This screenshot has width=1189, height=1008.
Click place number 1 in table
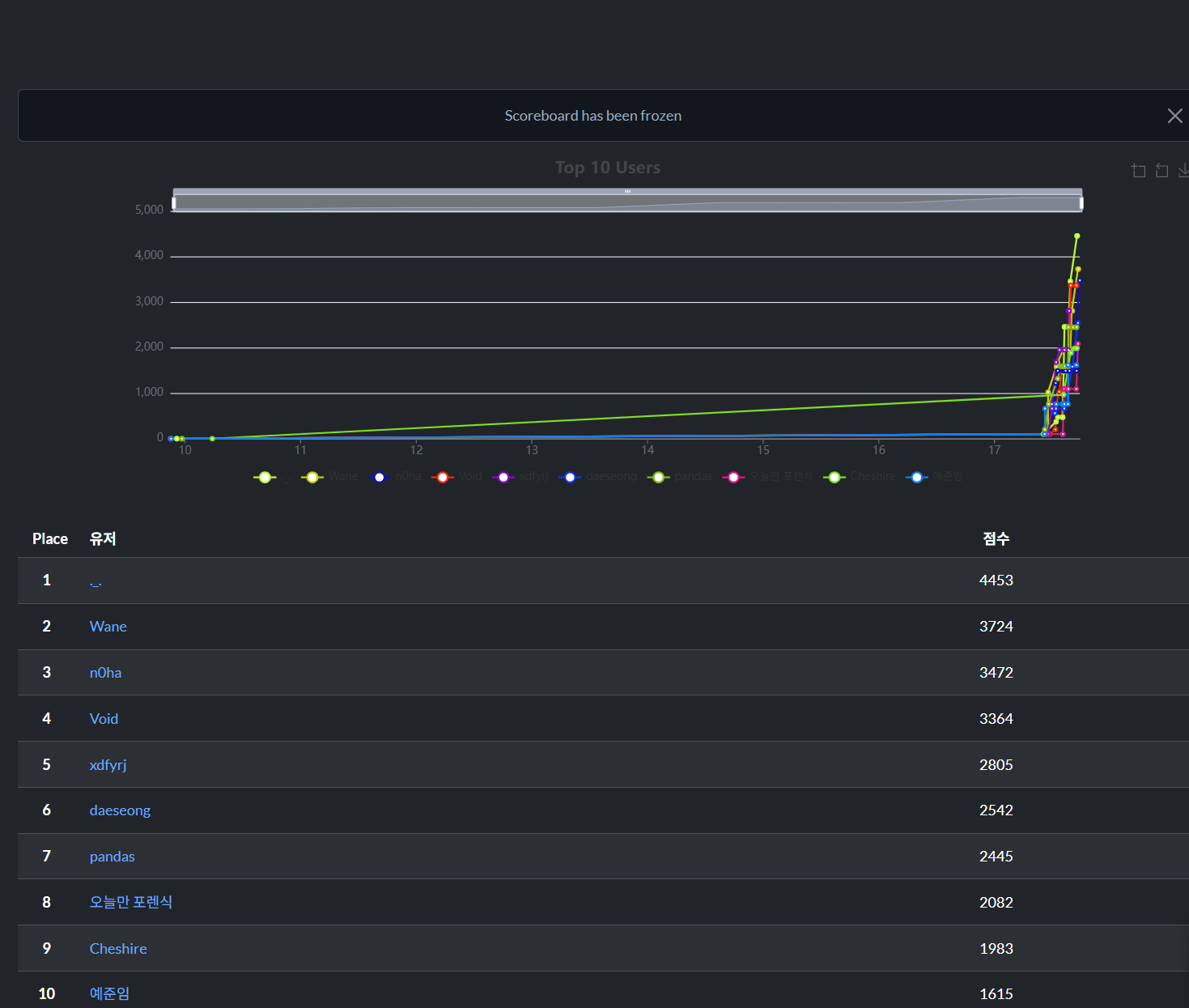click(x=47, y=581)
